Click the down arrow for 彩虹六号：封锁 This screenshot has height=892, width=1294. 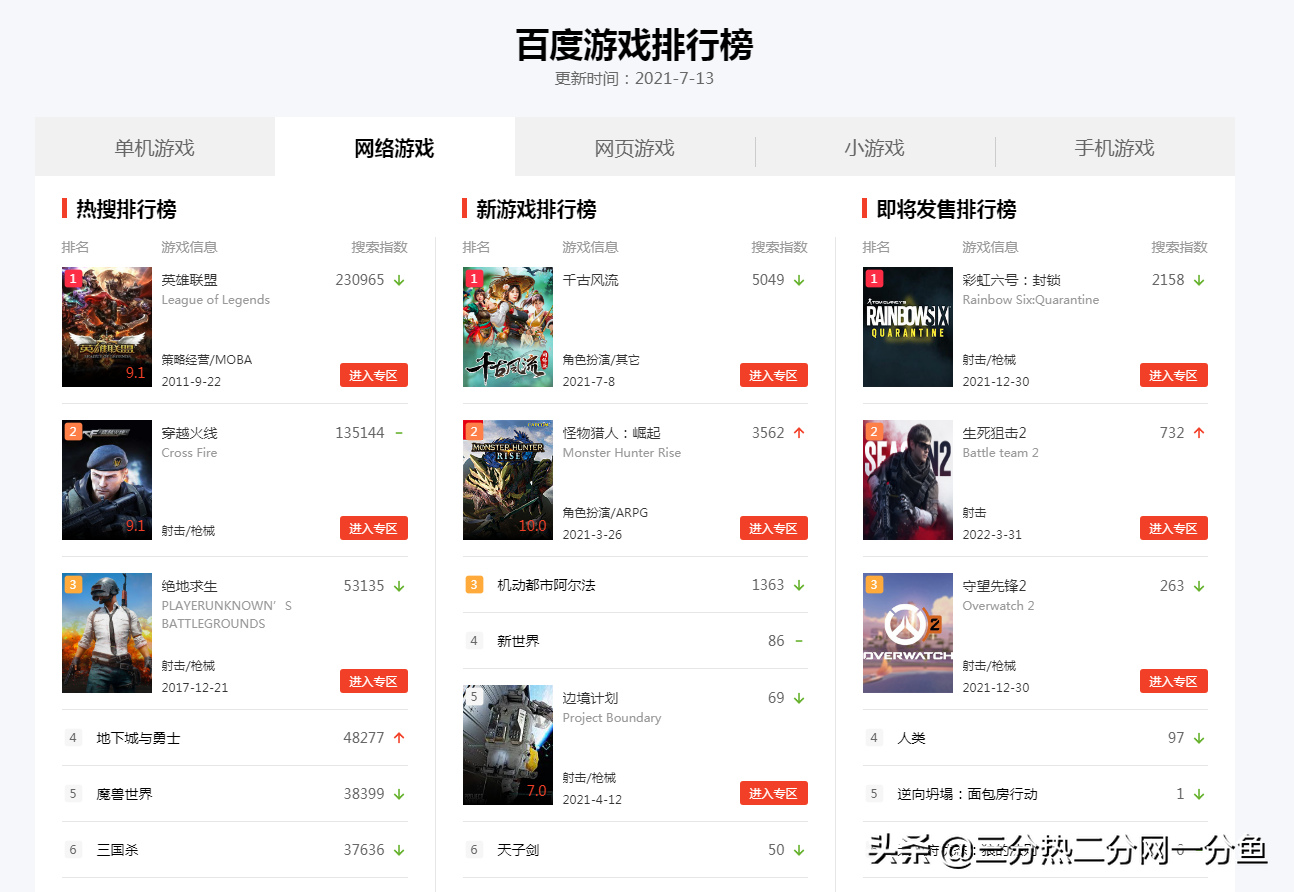[1199, 281]
